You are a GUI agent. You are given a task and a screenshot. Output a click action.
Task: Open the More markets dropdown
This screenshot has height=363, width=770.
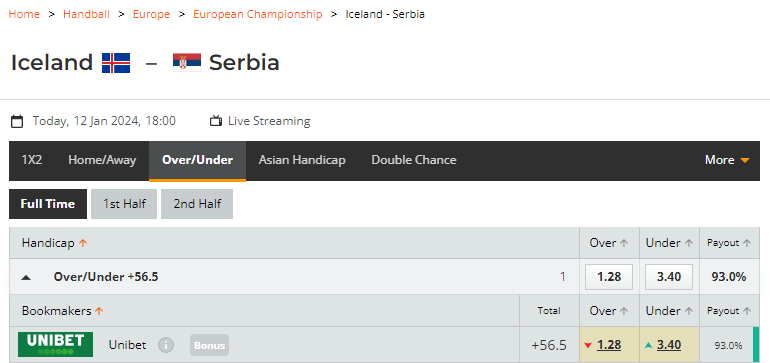727,160
